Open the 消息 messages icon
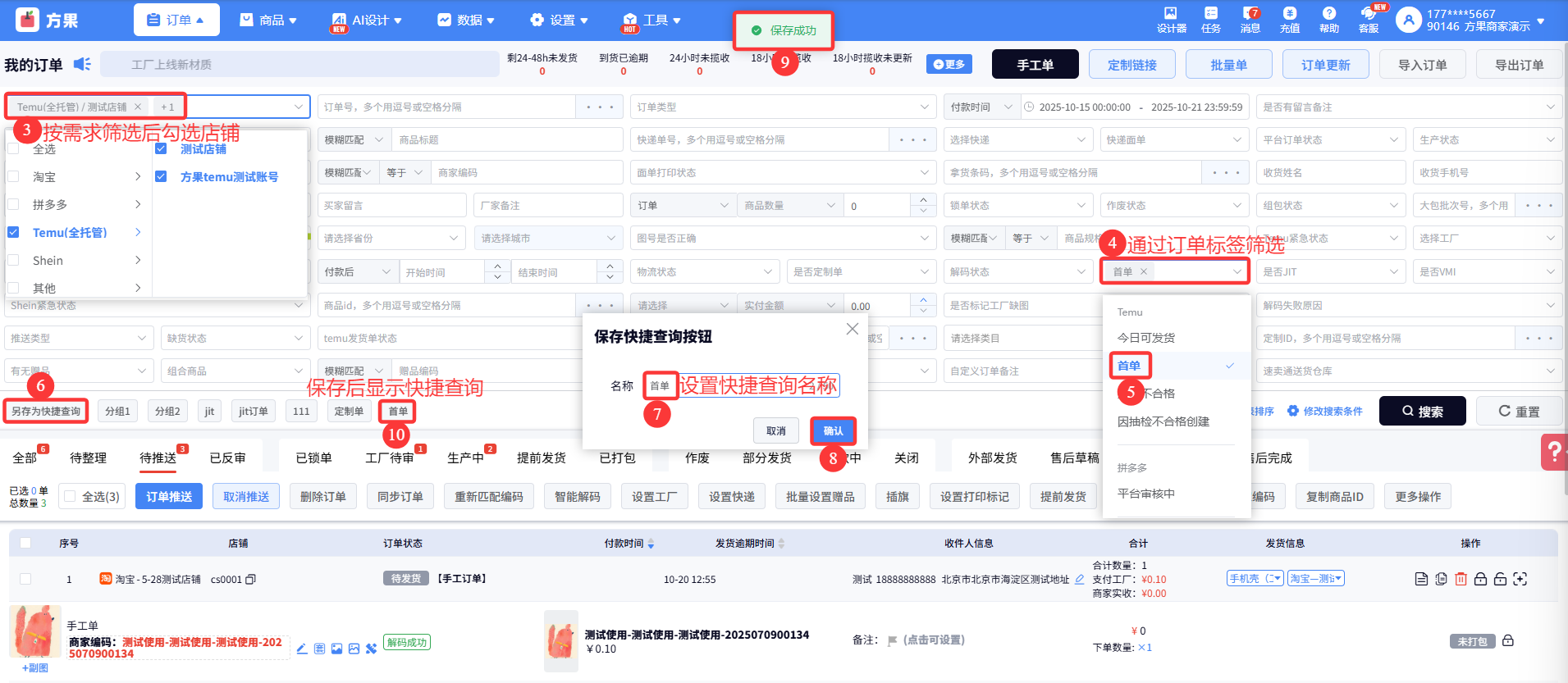Image resolution: width=1568 pixels, height=683 pixels. tap(1250, 14)
